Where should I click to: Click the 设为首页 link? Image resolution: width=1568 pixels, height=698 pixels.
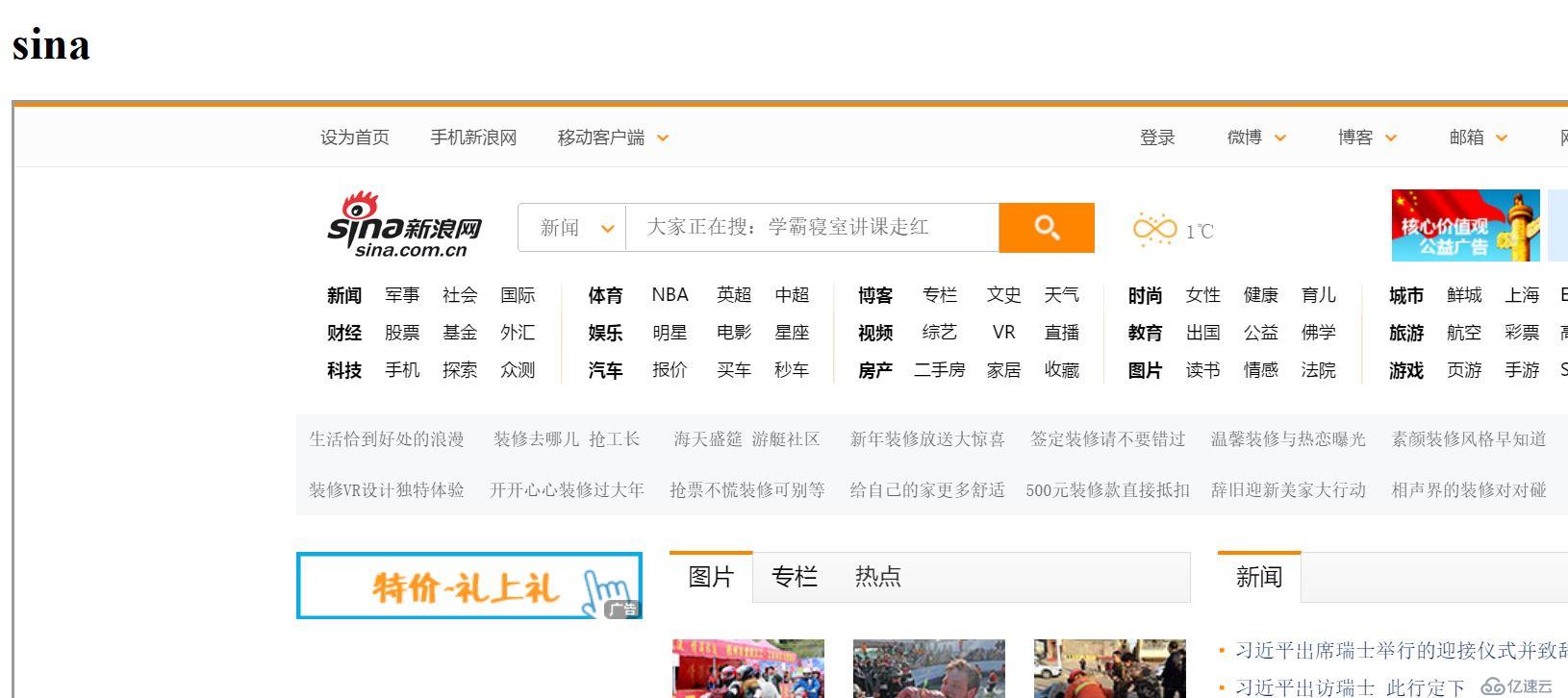355,137
